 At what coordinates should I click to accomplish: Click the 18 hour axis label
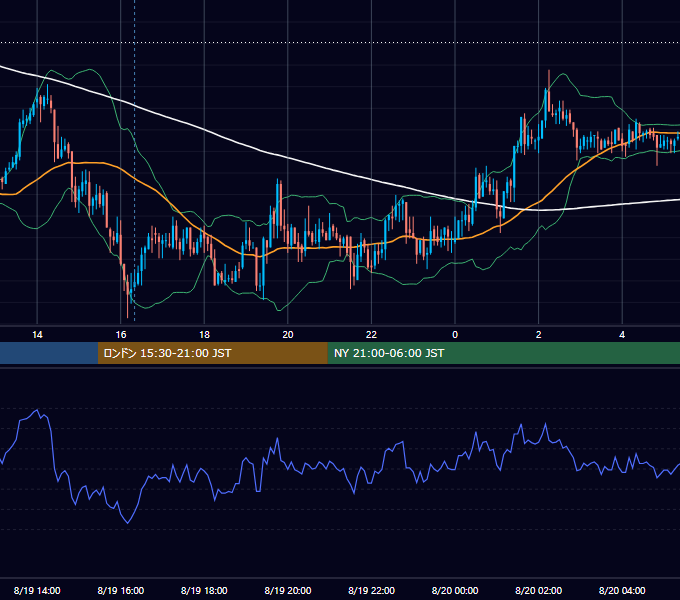[204, 335]
